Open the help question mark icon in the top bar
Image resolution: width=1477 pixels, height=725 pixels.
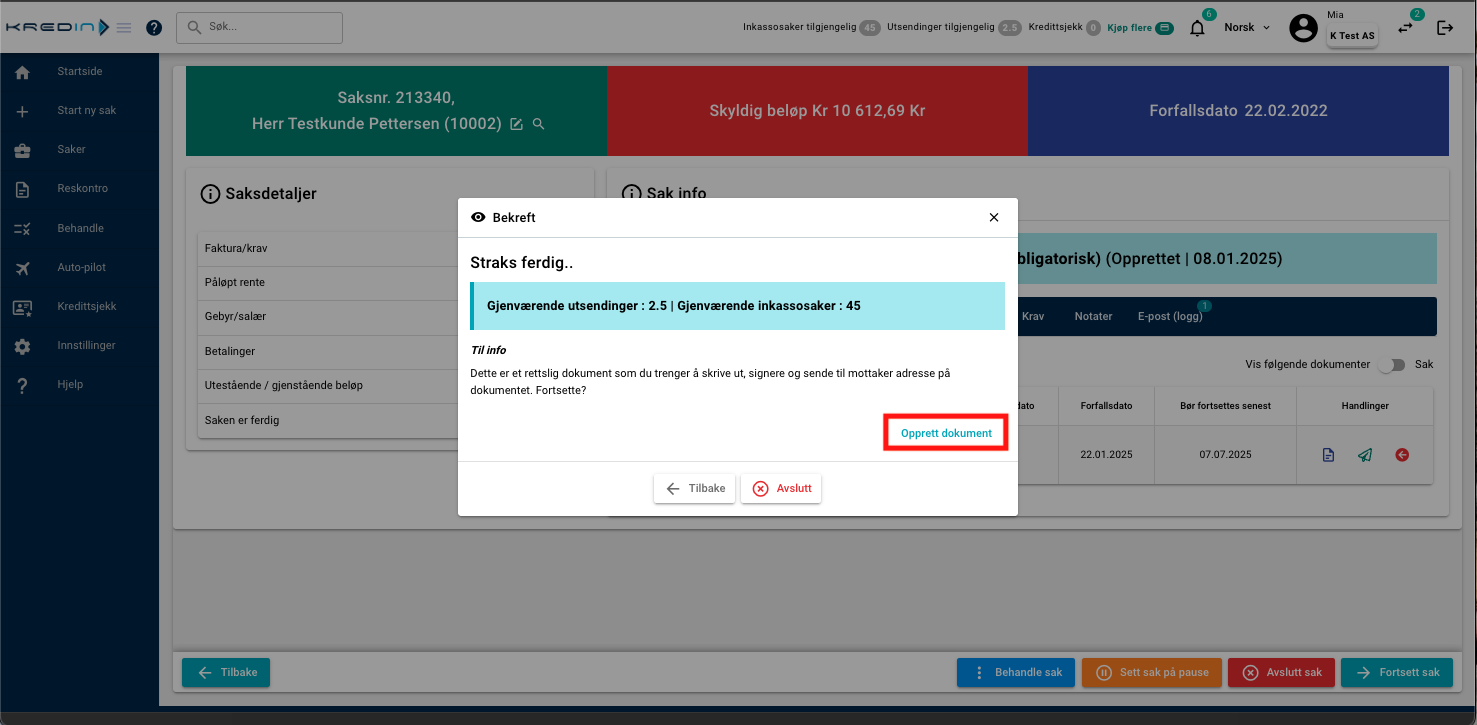(x=154, y=28)
